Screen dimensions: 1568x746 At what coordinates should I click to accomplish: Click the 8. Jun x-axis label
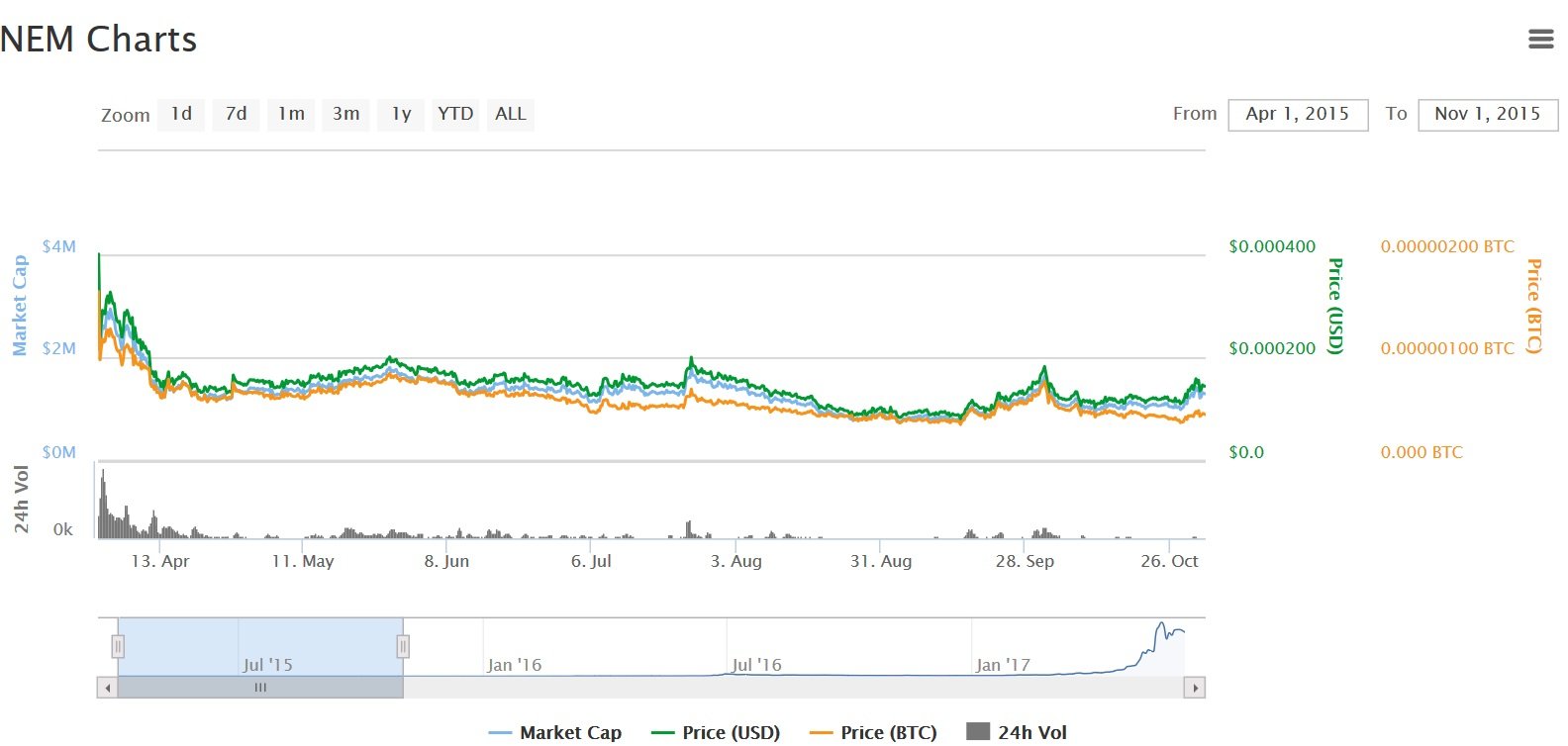click(446, 561)
